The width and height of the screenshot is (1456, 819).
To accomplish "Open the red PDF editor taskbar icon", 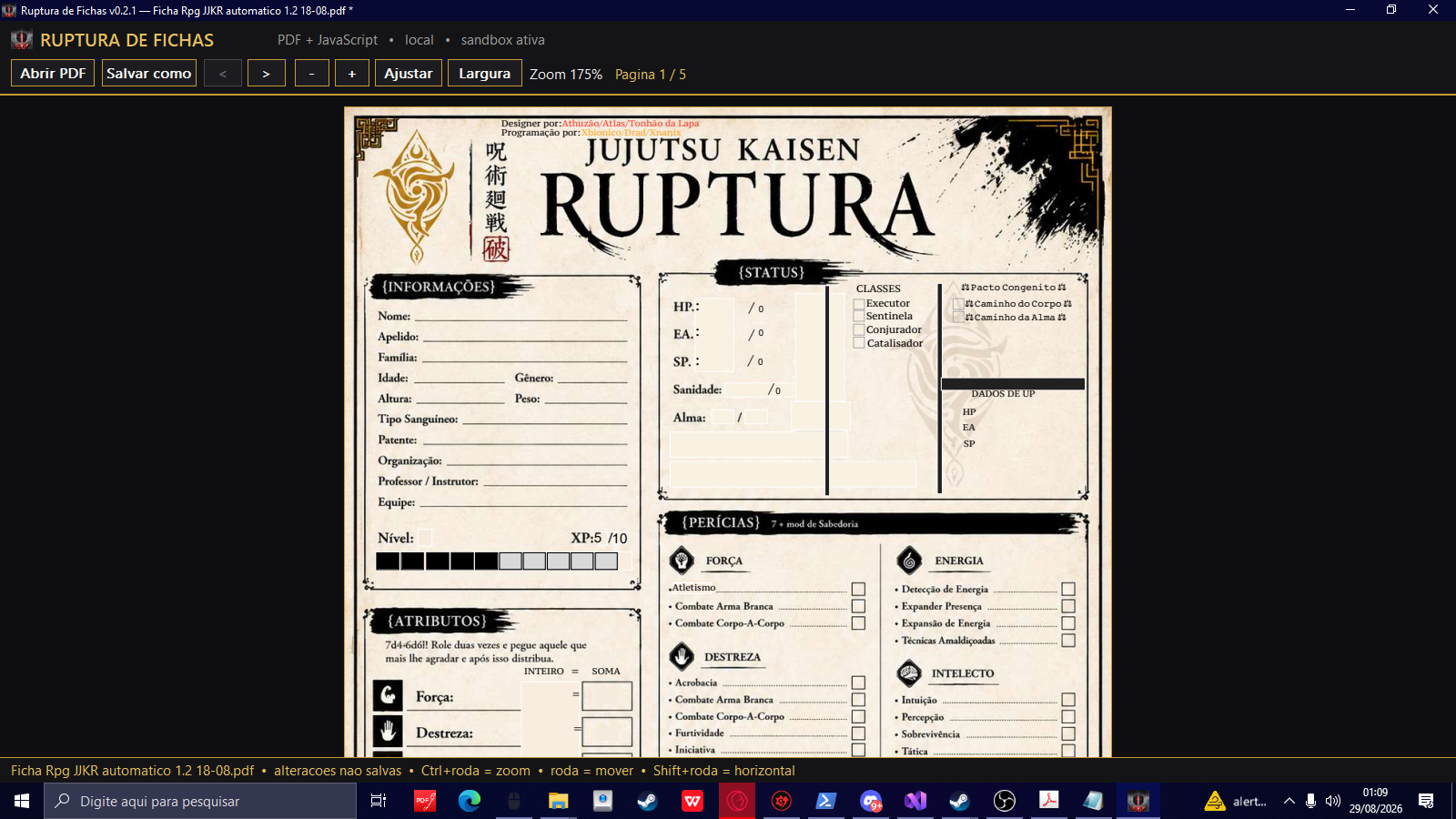I will point(425,801).
